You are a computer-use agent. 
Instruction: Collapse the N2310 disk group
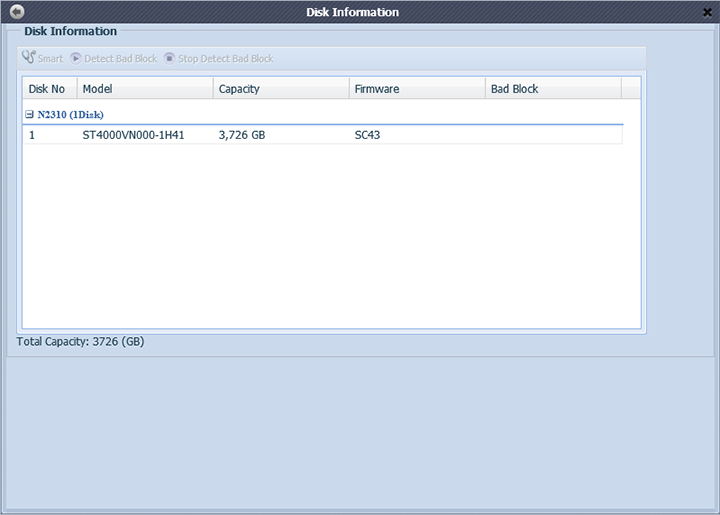pos(29,114)
